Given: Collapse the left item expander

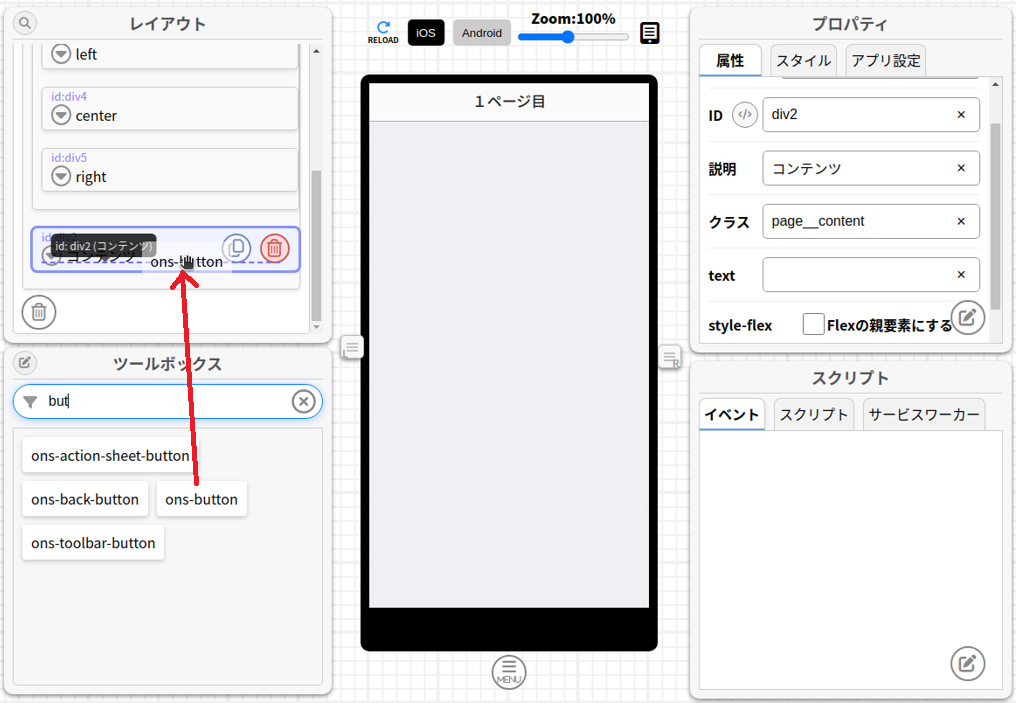Looking at the screenshot, I should click(61, 54).
